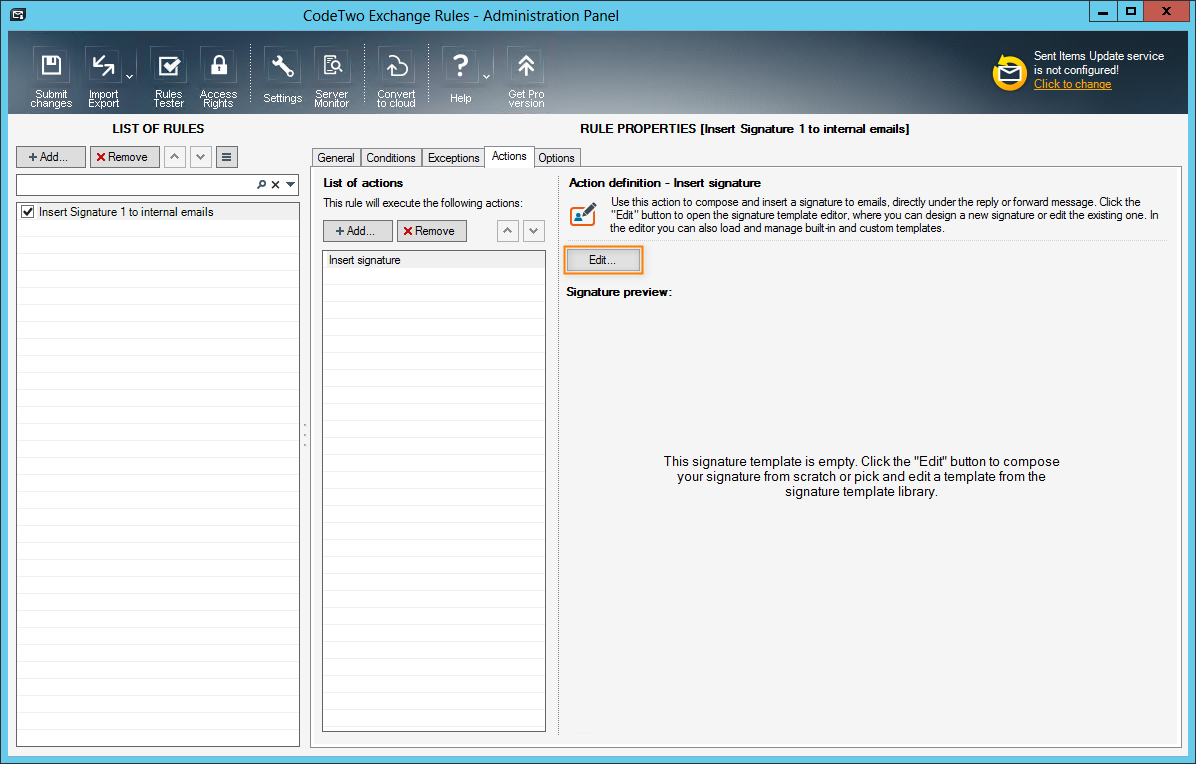1196x764 pixels.
Task: Clear the rules search filter
Action: coord(276,185)
